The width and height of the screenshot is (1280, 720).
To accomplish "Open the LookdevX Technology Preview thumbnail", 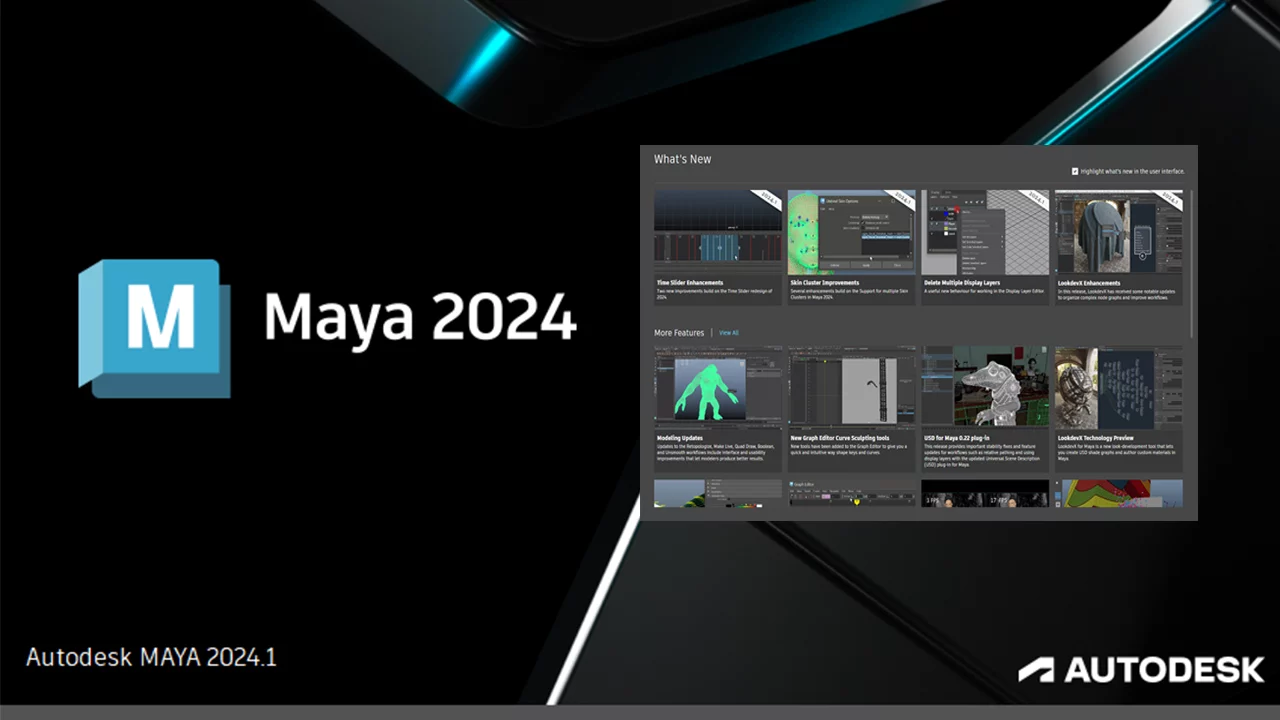I will click(x=1118, y=388).
